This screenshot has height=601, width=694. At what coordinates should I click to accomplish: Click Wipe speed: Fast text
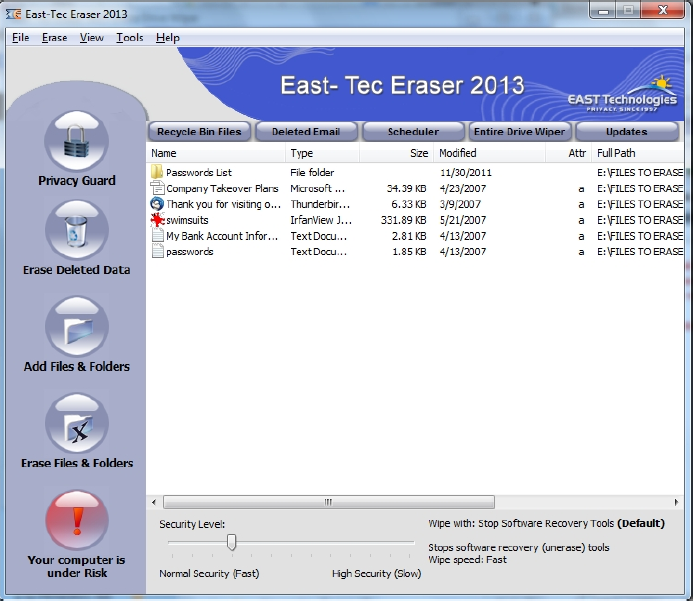[x=467, y=559]
